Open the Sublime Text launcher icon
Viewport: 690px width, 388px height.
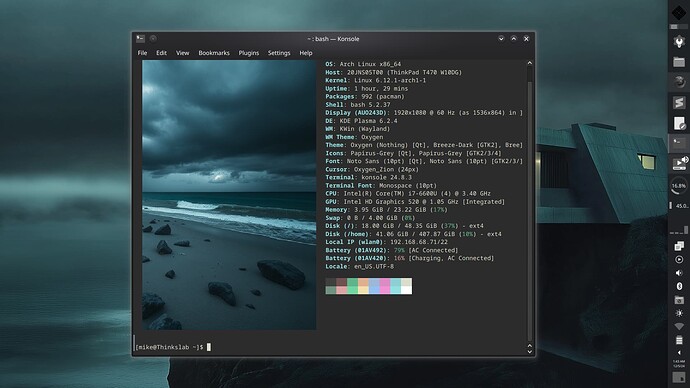click(x=679, y=102)
